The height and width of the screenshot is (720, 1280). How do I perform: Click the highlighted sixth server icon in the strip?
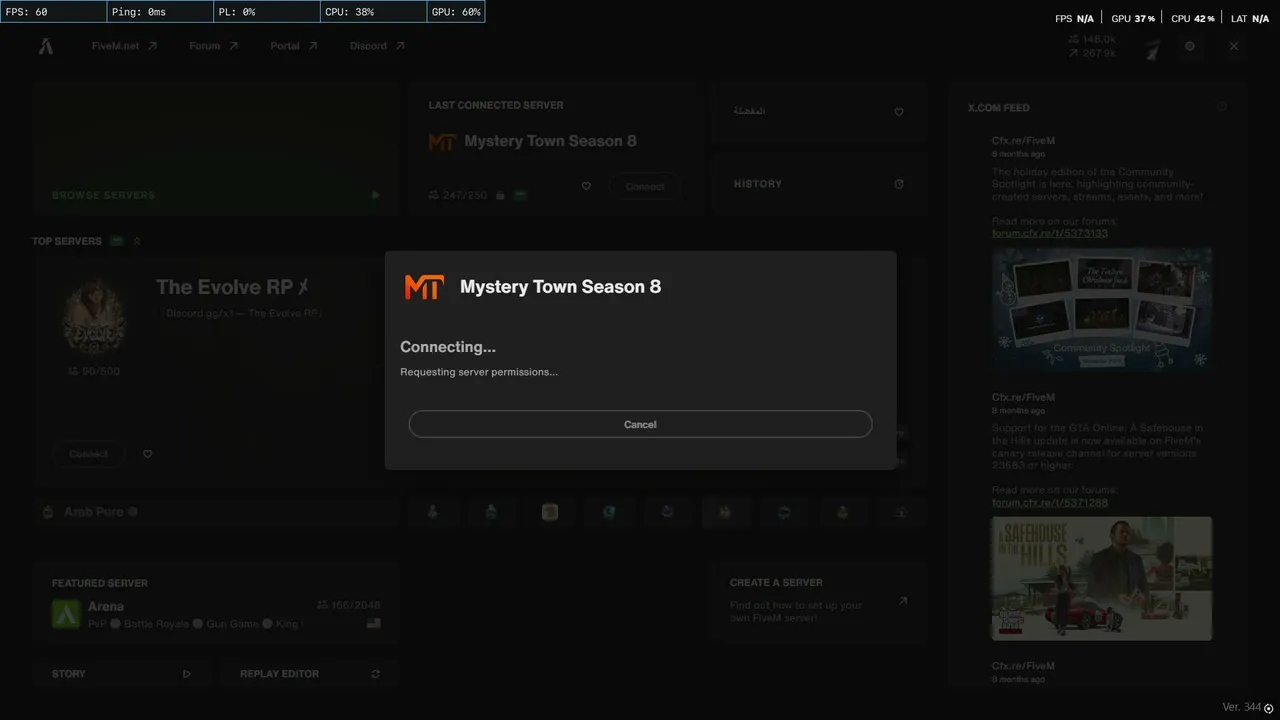[725, 512]
